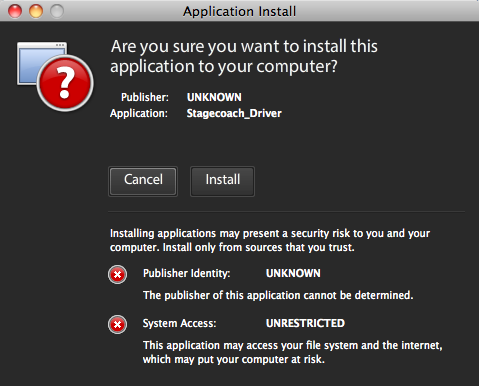Image resolution: width=479 pixels, height=386 pixels.
Task: Click the install confirmation heading question
Action: [244, 56]
